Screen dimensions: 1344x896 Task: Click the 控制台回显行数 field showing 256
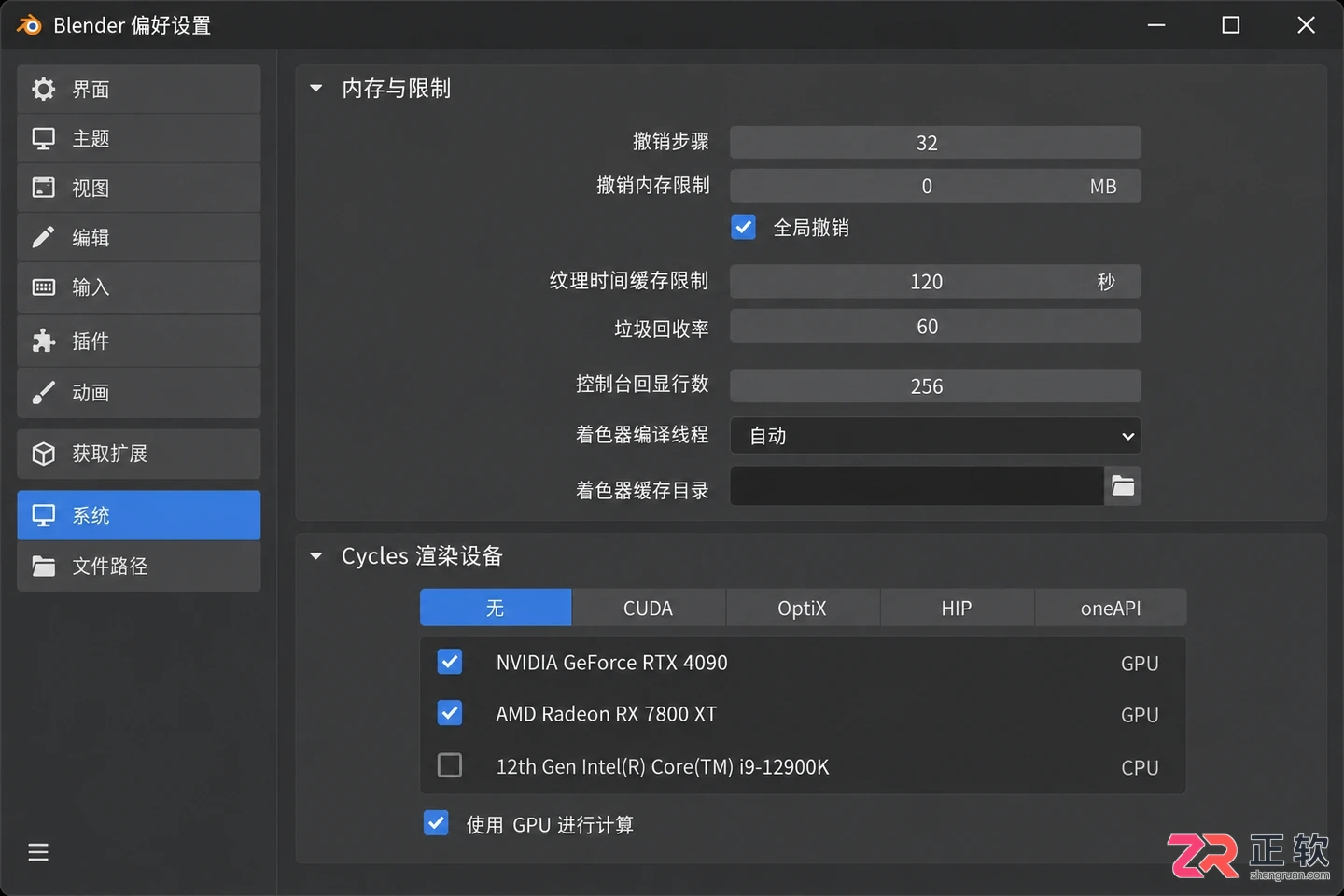[935, 385]
